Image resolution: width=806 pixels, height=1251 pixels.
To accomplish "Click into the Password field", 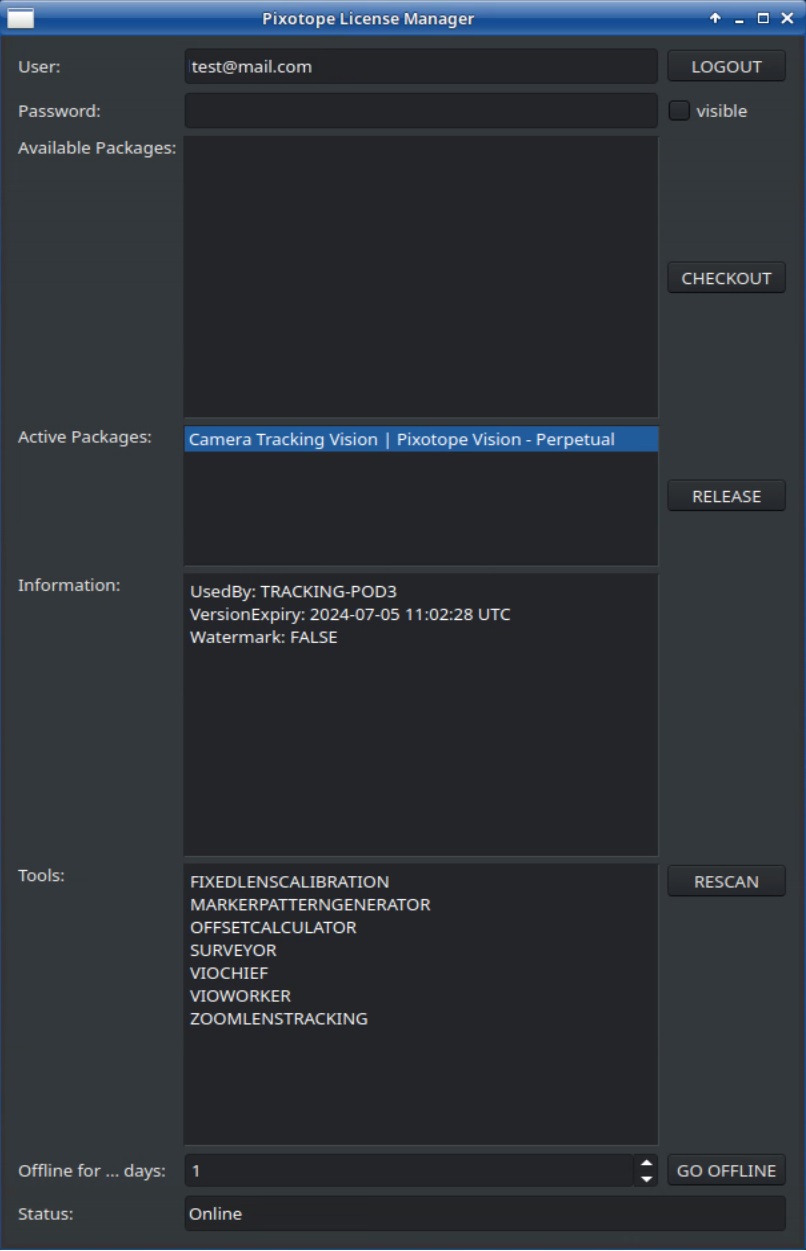I will coord(420,111).
